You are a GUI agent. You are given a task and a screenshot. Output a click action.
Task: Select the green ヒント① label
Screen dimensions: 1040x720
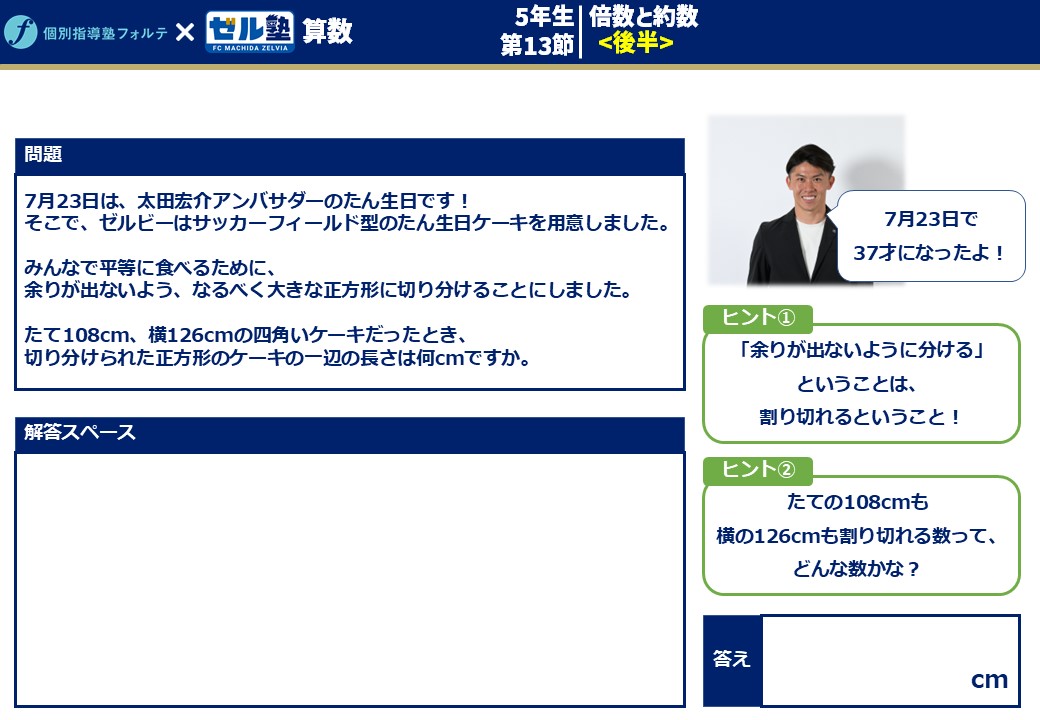(x=758, y=318)
